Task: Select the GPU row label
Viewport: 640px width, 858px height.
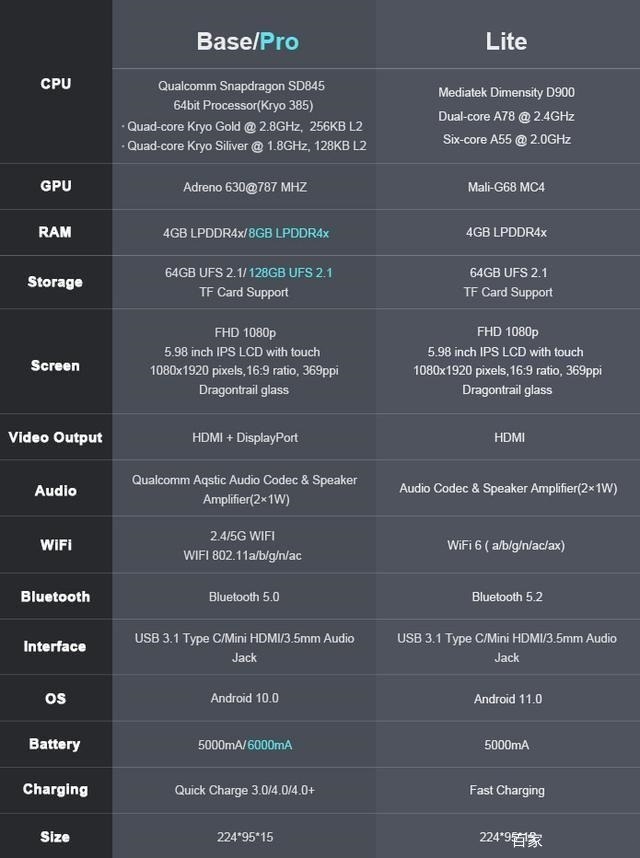Action: 56,186
